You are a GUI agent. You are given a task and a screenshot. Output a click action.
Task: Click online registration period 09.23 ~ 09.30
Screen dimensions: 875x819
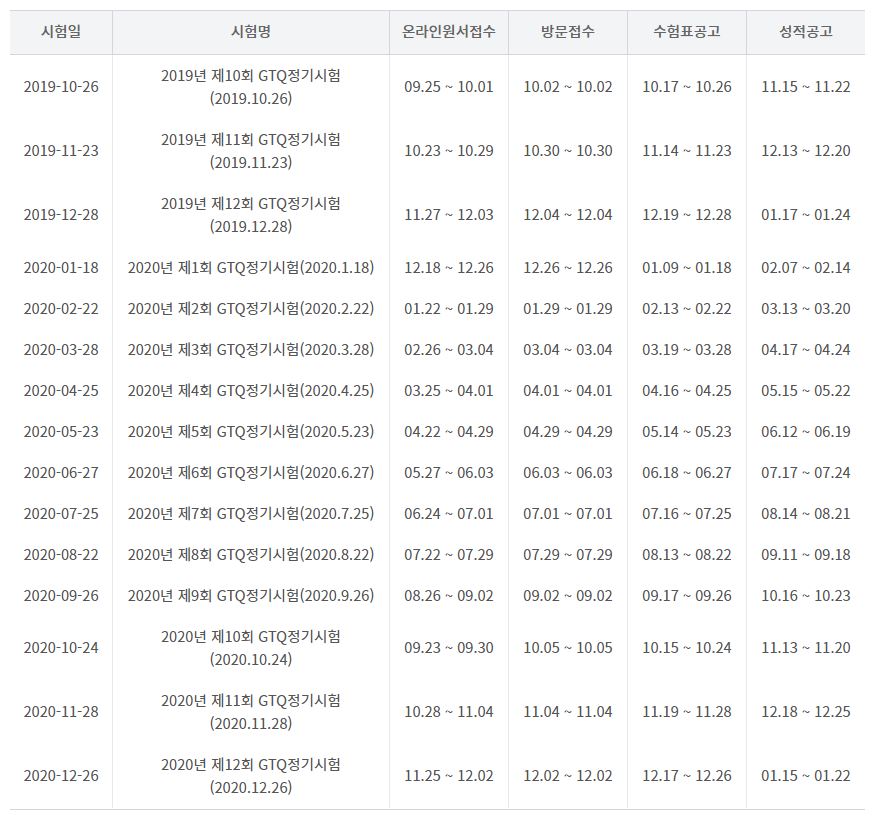click(449, 648)
